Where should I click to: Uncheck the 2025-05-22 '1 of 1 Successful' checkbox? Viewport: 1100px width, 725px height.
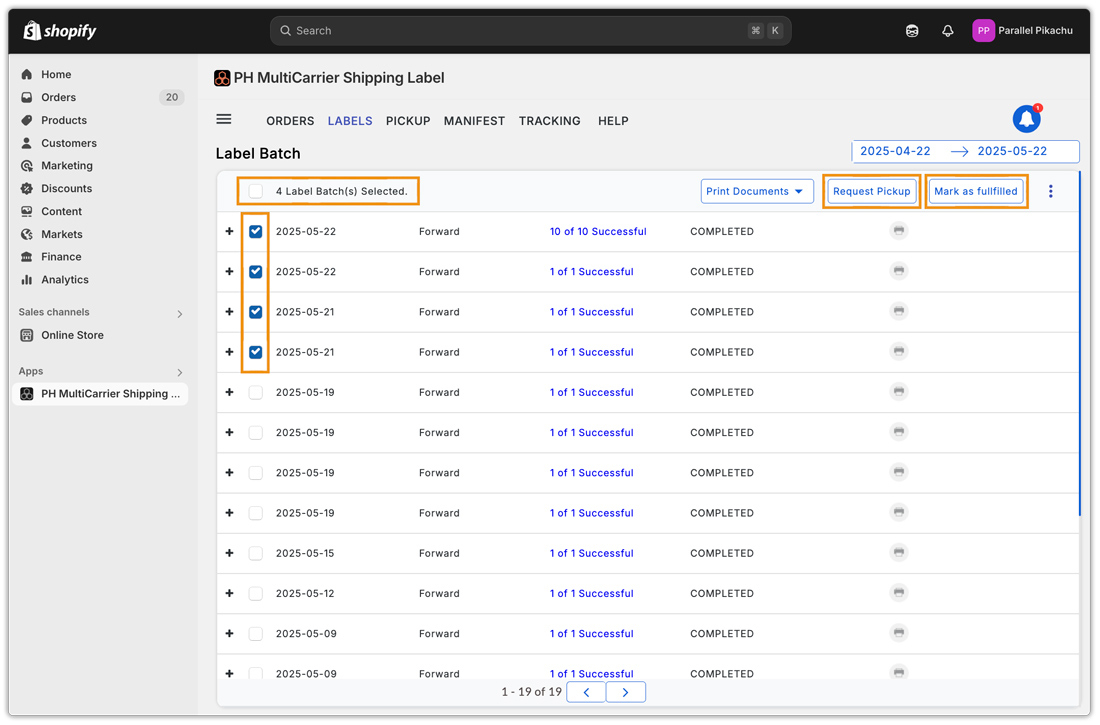256,272
